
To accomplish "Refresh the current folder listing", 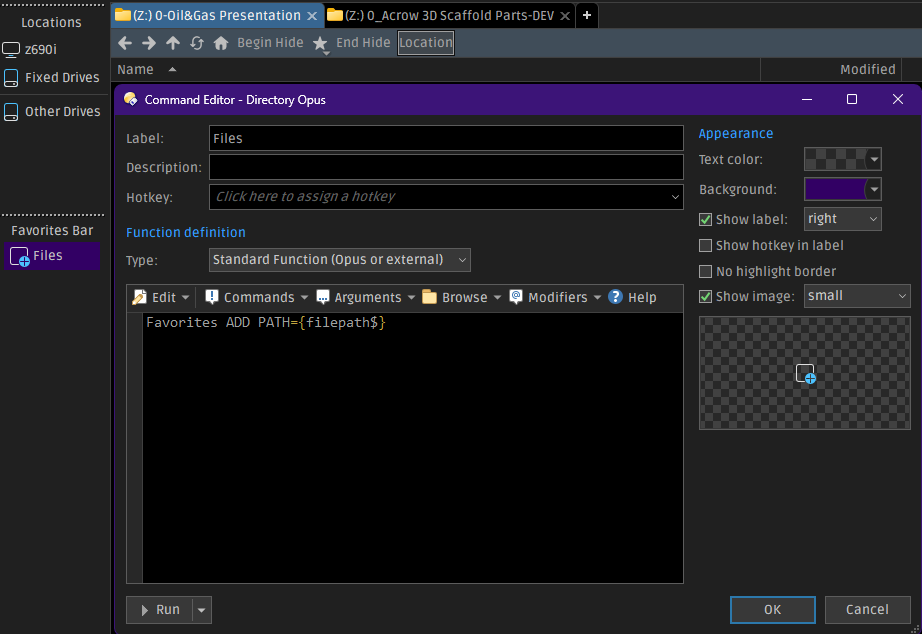I will point(197,43).
